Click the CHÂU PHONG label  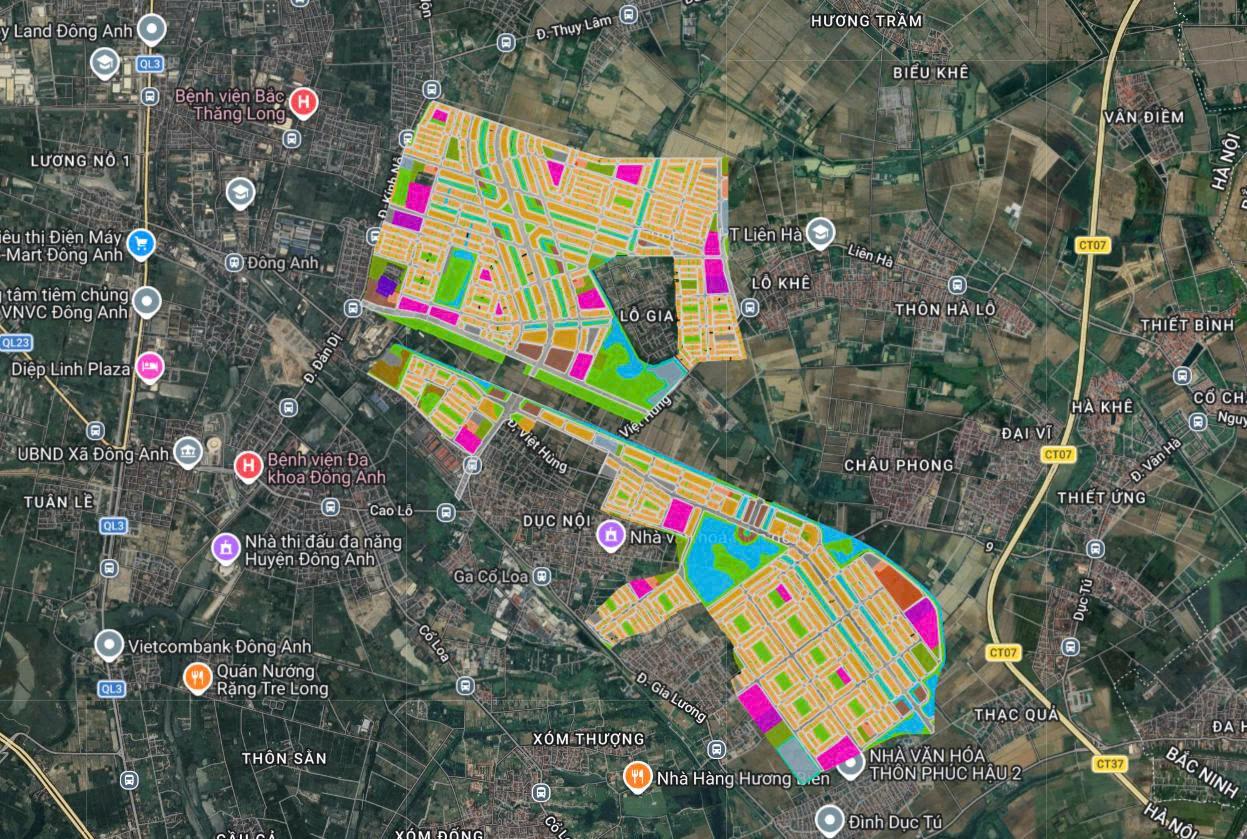click(899, 466)
